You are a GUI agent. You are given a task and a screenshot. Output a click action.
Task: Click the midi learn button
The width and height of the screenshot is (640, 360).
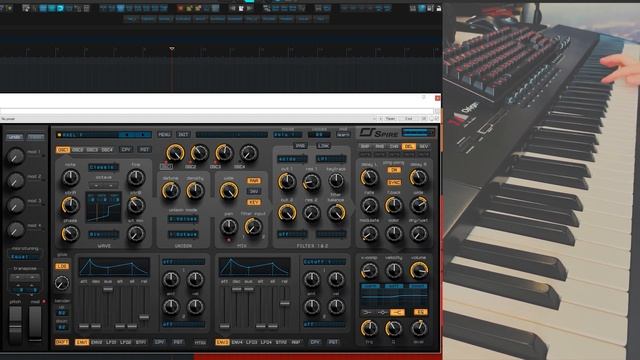[343, 134]
